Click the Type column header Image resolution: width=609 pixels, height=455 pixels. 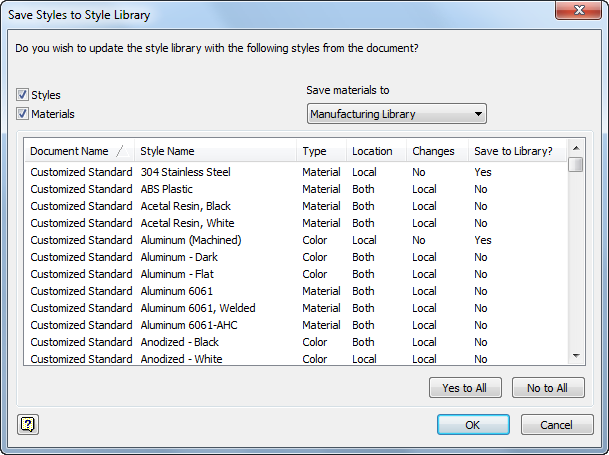[314, 152]
